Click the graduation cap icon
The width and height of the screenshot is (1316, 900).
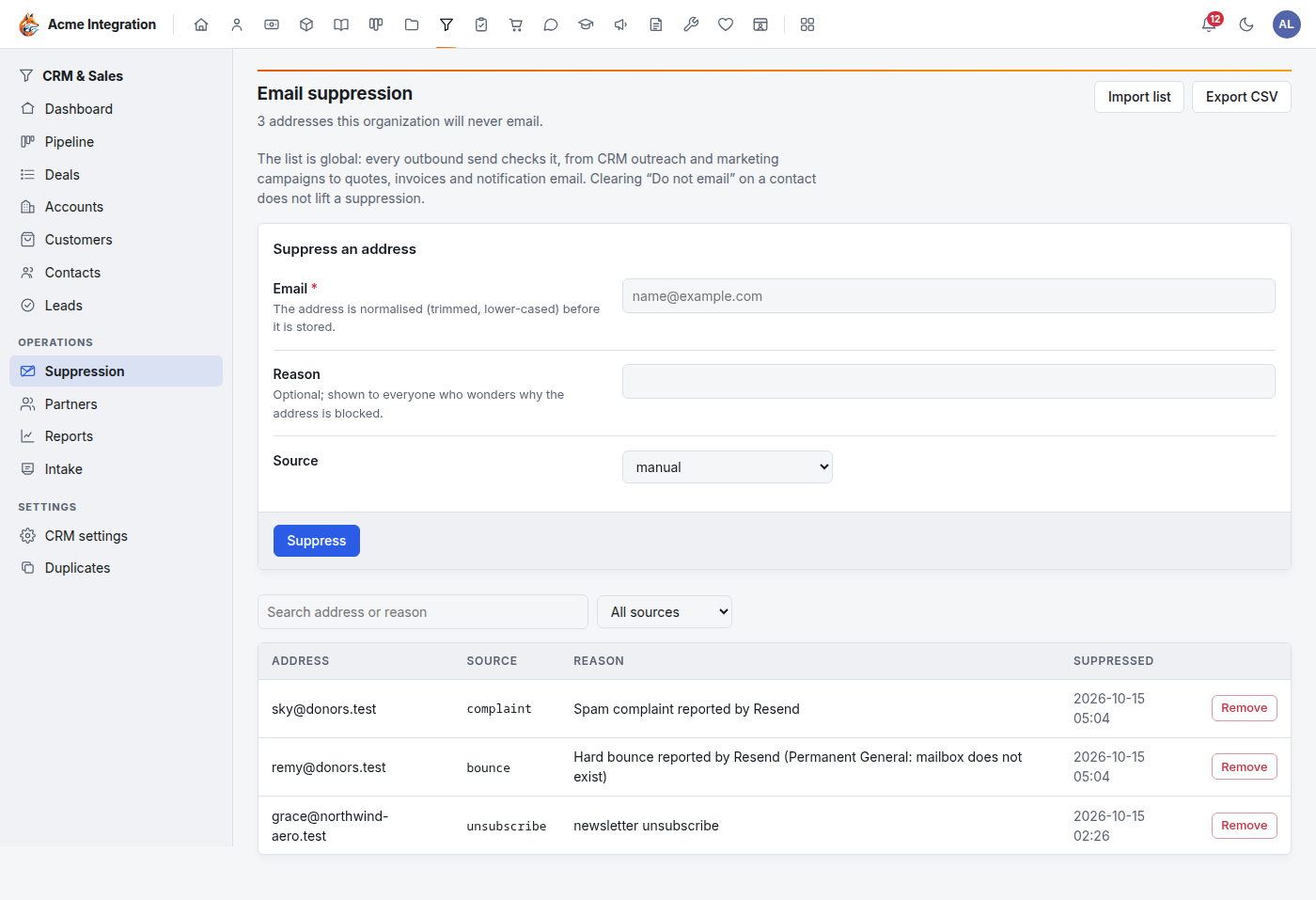(586, 24)
